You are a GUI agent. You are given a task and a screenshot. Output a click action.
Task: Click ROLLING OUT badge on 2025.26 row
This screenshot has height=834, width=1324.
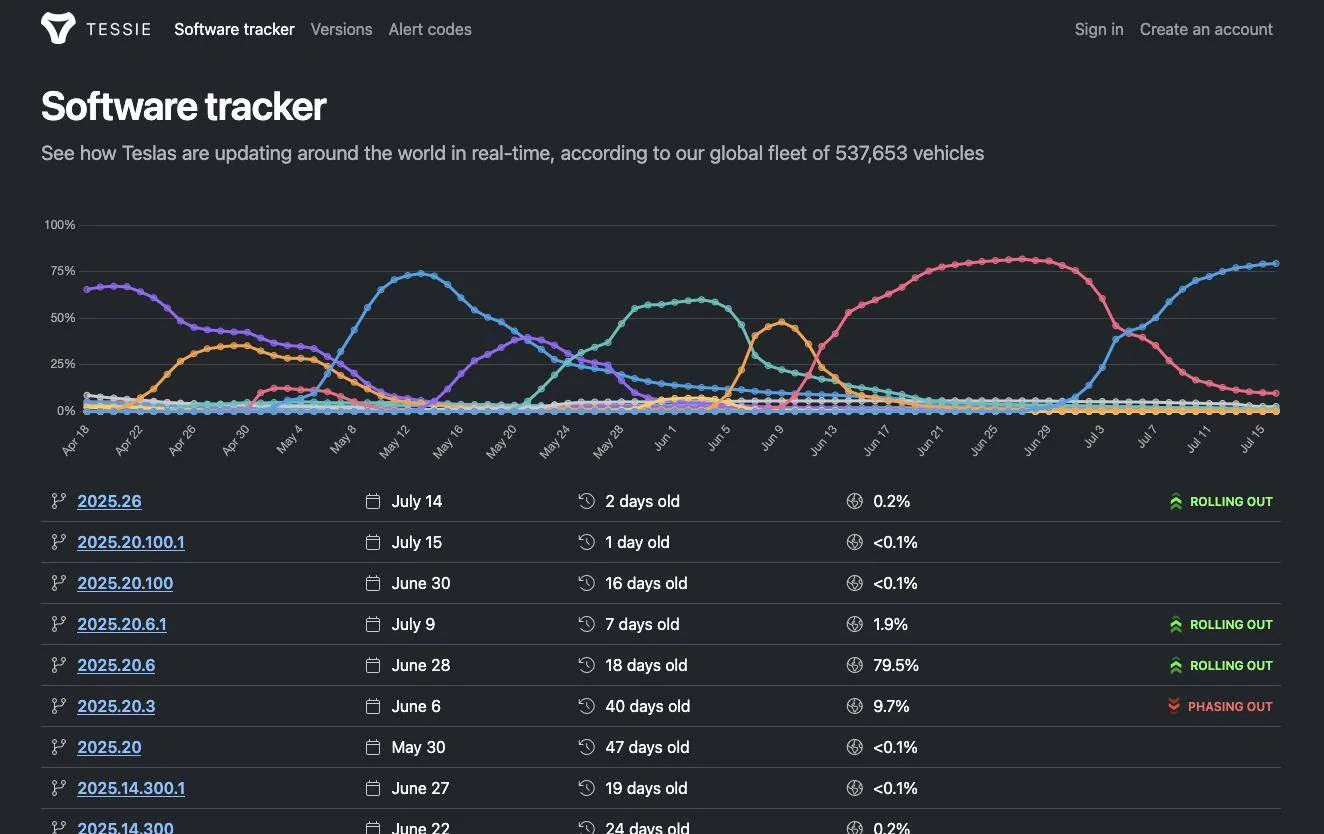click(1221, 501)
